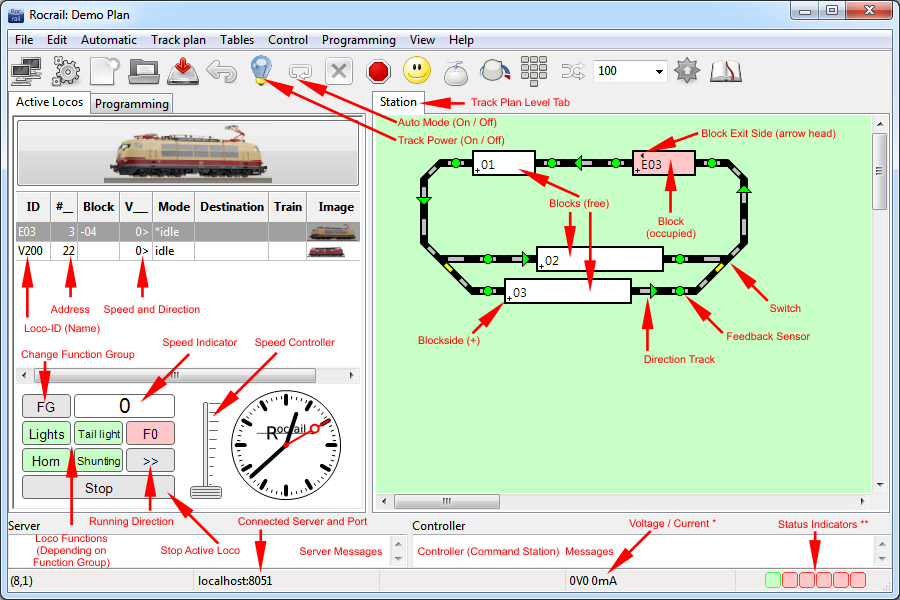
Task: Select the V200 loco row
Action: click(30, 251)
